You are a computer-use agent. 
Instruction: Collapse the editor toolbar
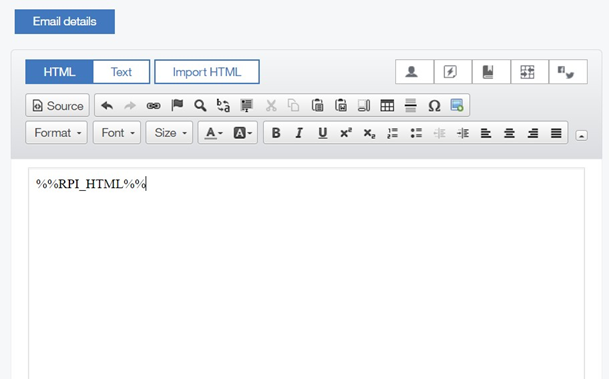pos(581,136)
